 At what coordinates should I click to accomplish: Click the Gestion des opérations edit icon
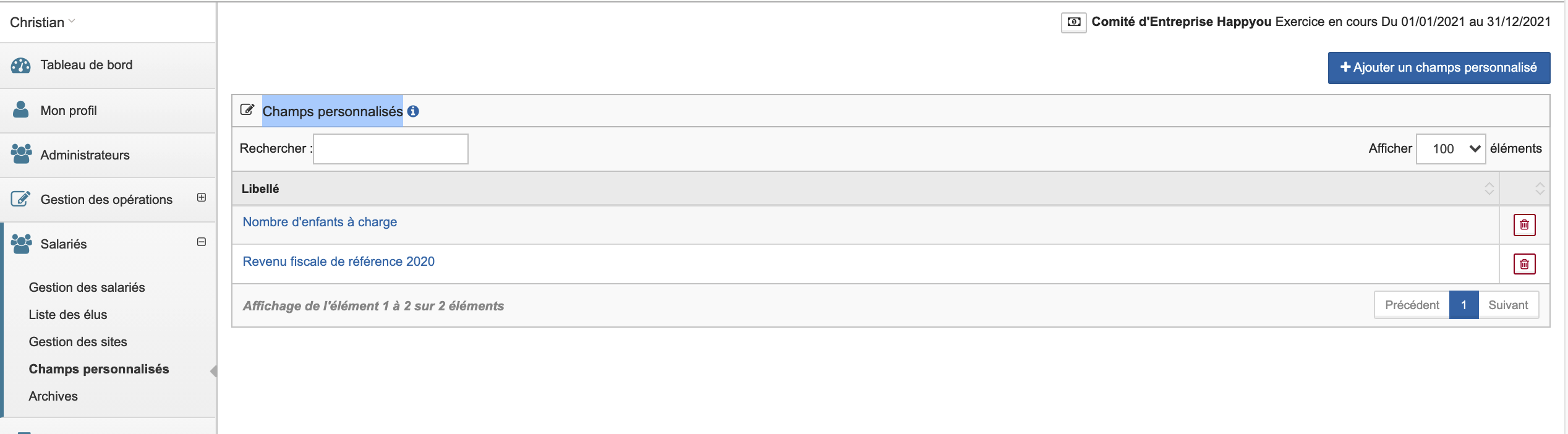click(20, 199)
